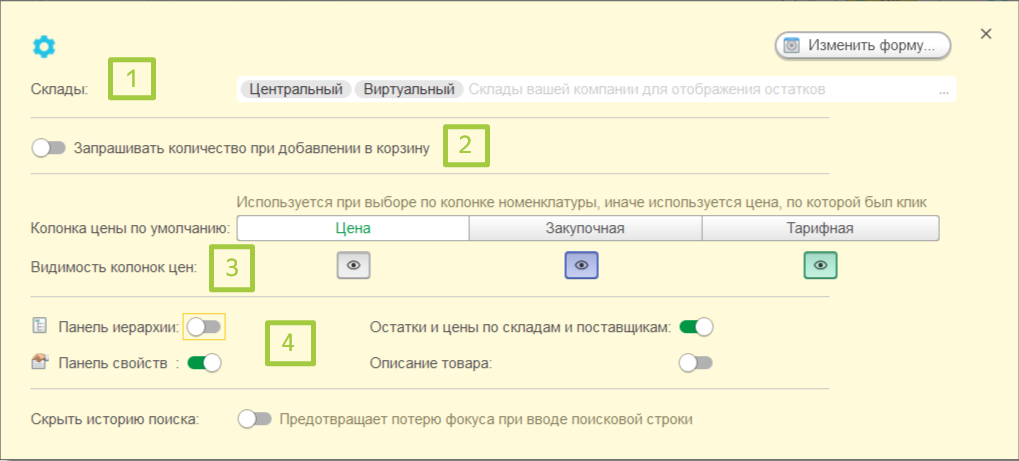Viewport: 1019px width, 461px height.
Task: Click the Видимость колонок цен label
Action: pos(113,267)
